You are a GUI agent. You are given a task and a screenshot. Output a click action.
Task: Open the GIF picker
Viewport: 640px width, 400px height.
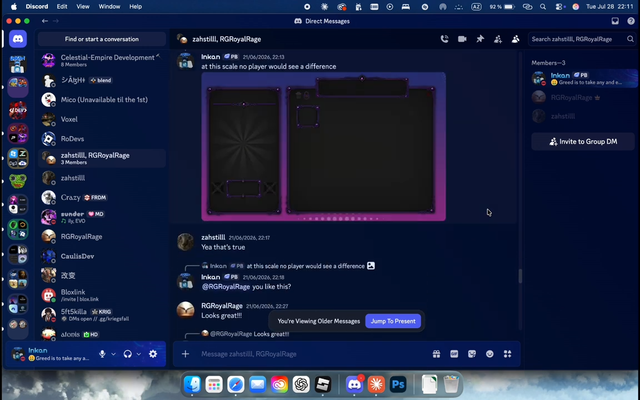click(454, 354)
